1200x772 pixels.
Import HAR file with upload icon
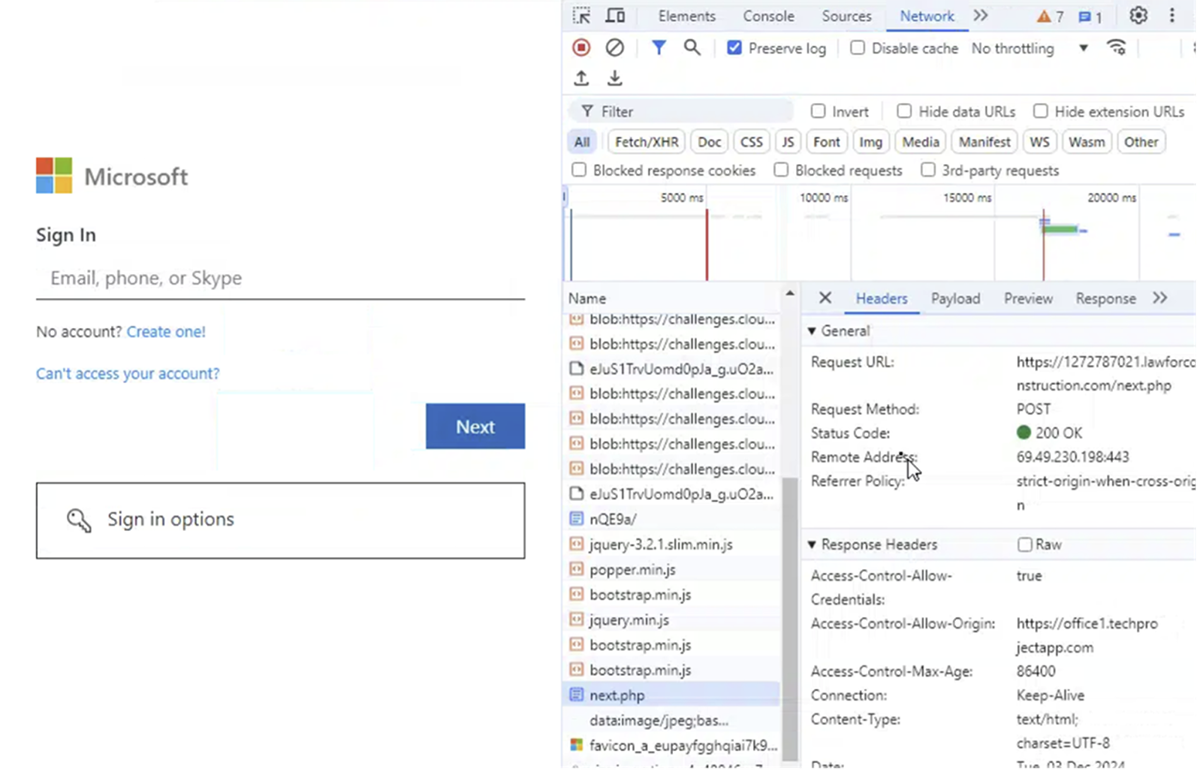pyautogui.click(x=581, y=79)
